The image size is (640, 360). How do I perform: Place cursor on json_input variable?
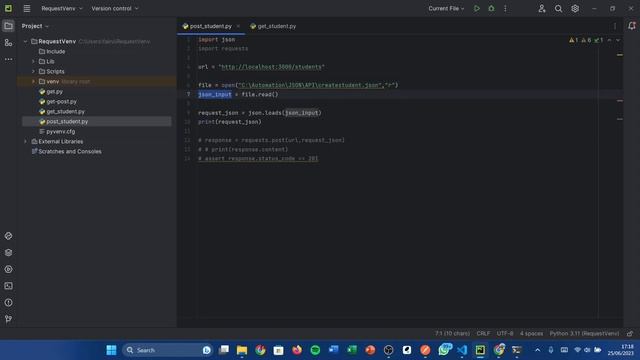point(215,94)
